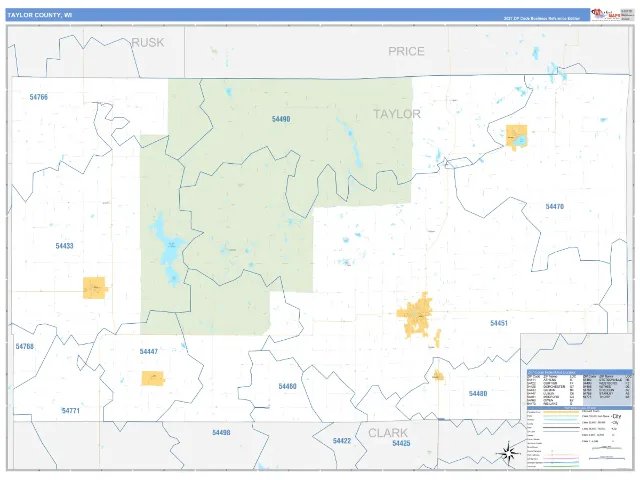Image resolution: width=640 pixels, height=480 pixels.
Task: Click the MarketMAPS logo in header
Action: pos(606,15)
